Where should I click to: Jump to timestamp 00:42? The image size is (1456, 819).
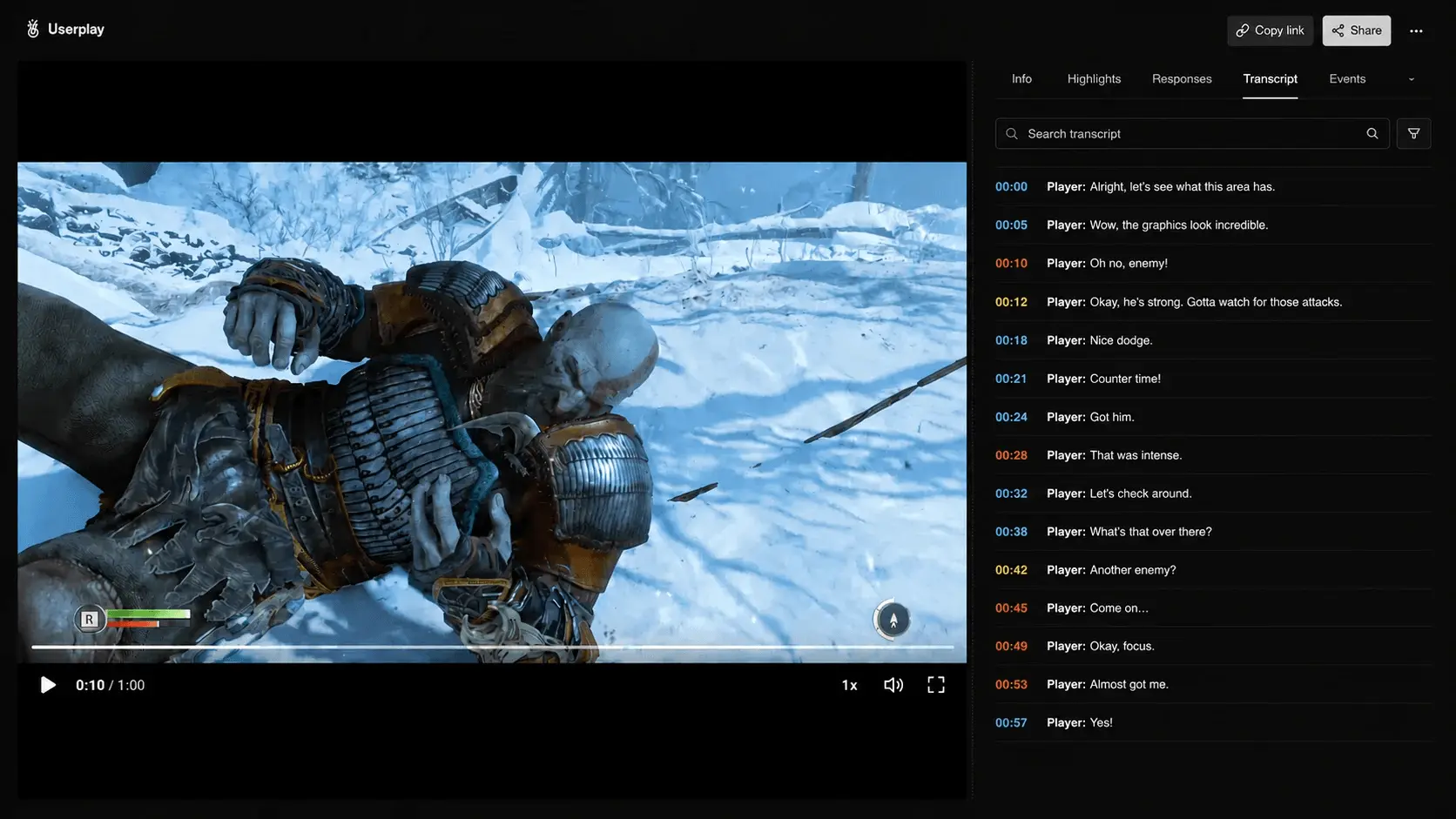pos(1011,570)
